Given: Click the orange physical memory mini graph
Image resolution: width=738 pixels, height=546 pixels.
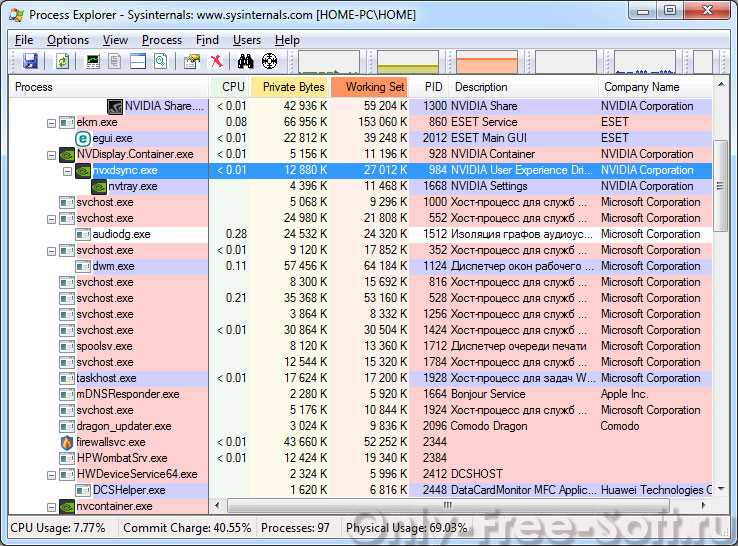Looking at the screenshot, I should [x=487, y=62].
